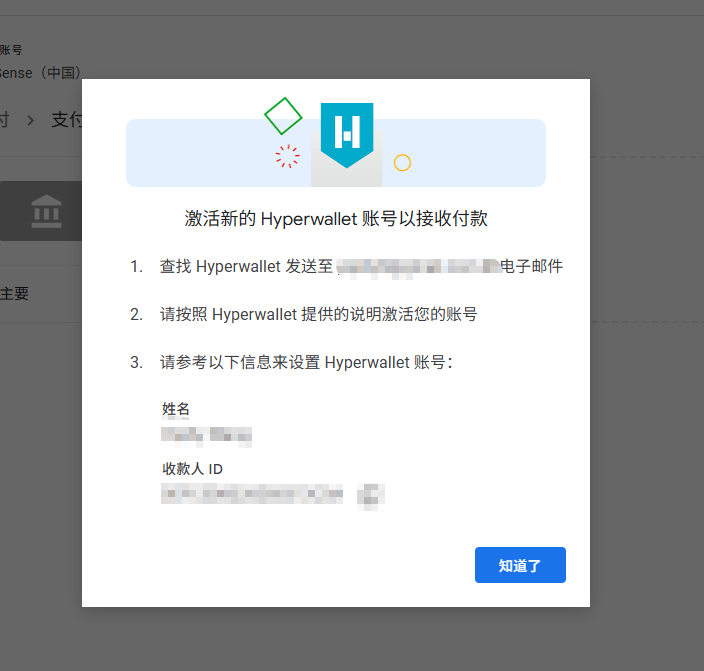
Task: Select the dialog title 激活新的 Hyperwallet 账号以接收付款
Action: click(336, 219)
